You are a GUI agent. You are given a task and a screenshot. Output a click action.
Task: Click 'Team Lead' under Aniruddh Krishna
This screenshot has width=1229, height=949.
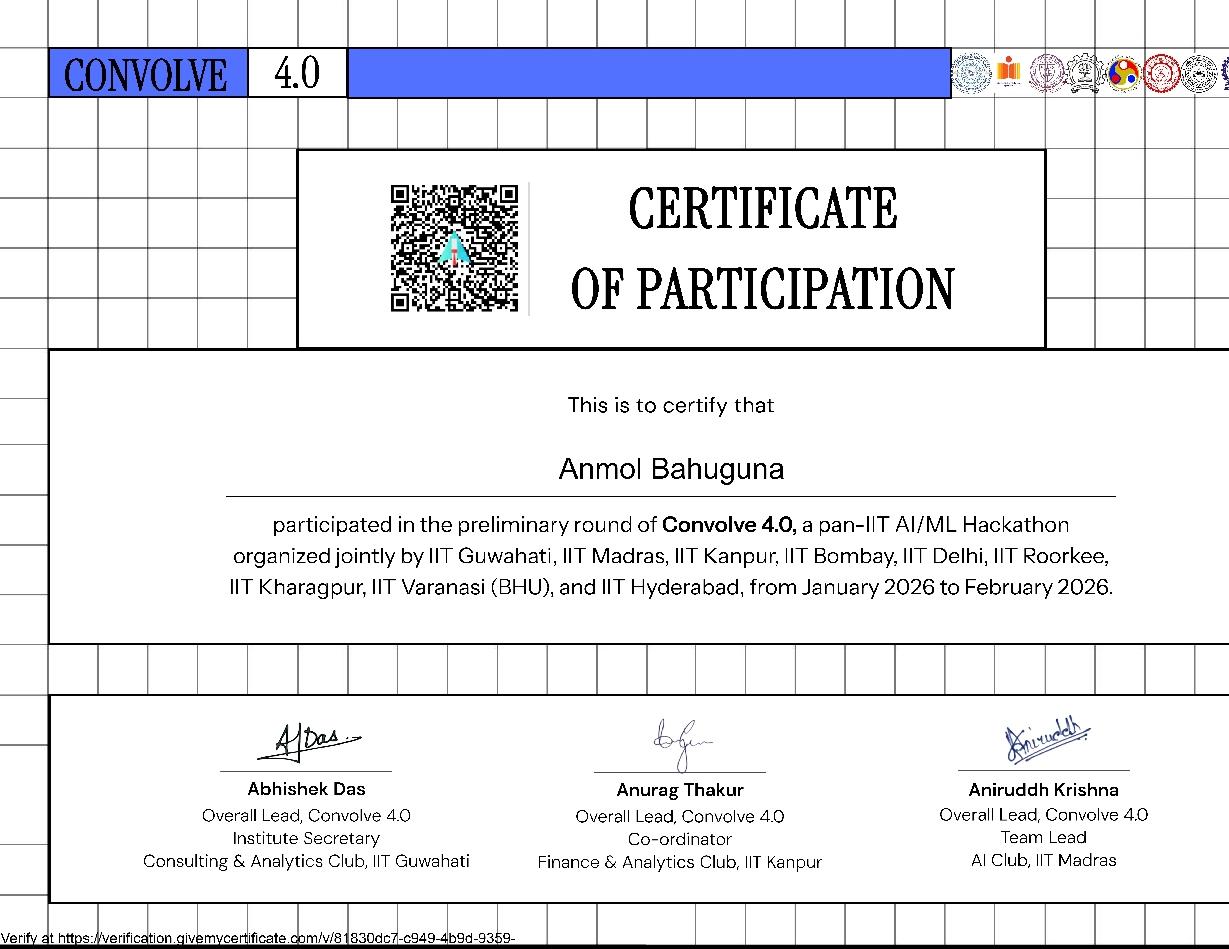[1044, 837]
